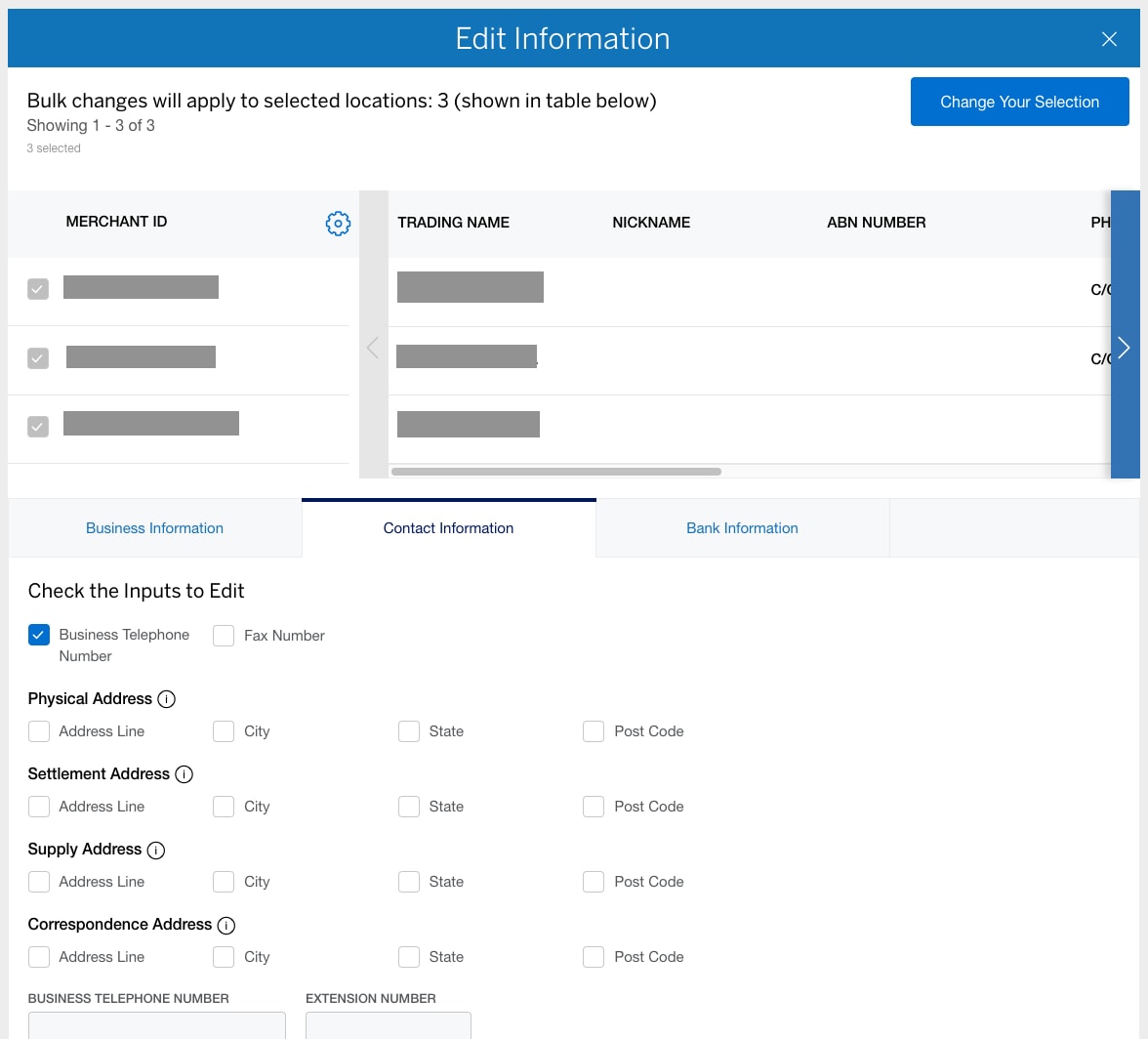Check Settlement Address Post Code checkbox
This screenshot has width=1148, height=1039.
pyautogui.click(x=594, y=807)
